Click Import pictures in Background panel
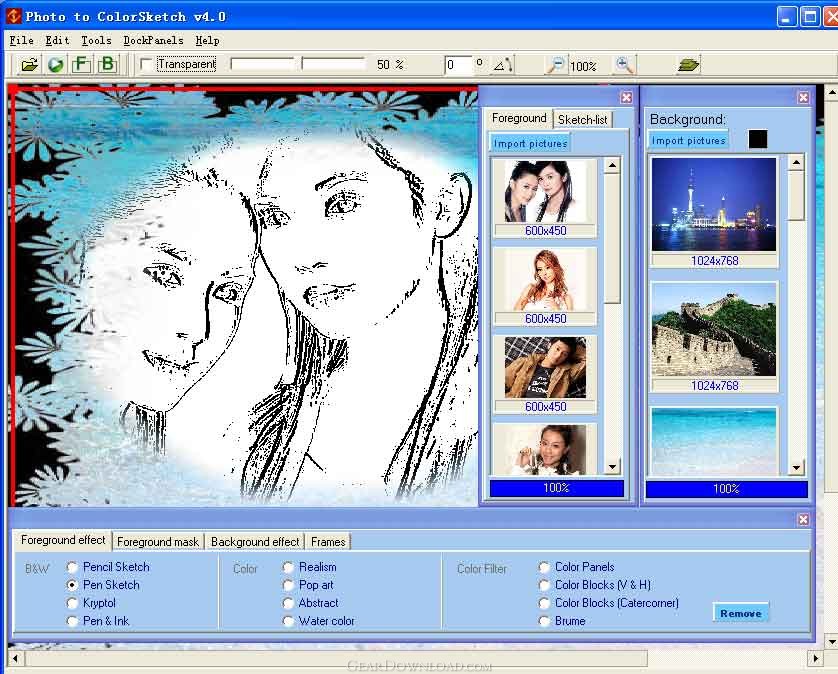Viewport: 838px width, 674px height. pyautogui.click(x=688, y=141)
